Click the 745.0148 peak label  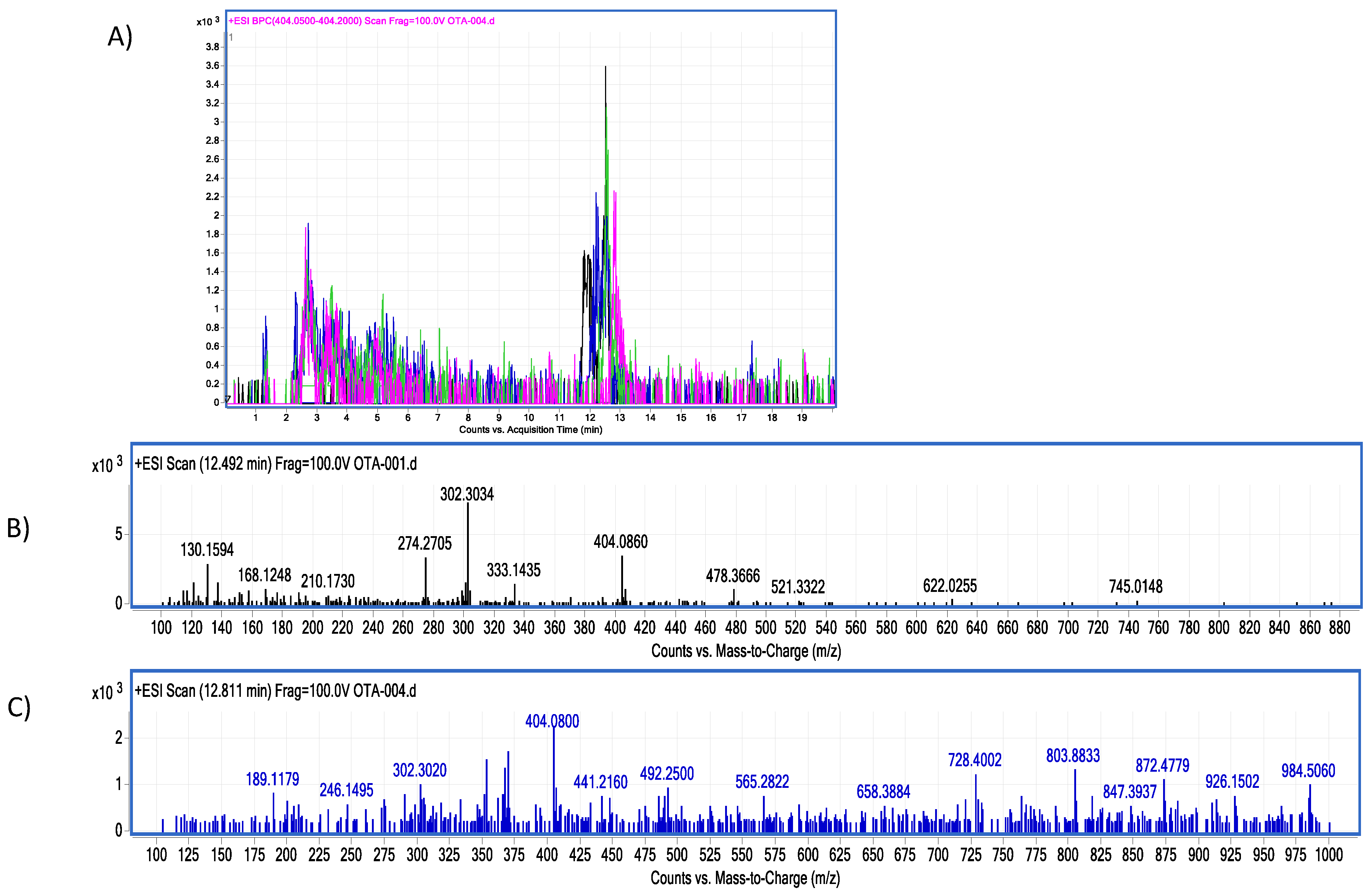pyautogui.click(x=1136, y=587)
